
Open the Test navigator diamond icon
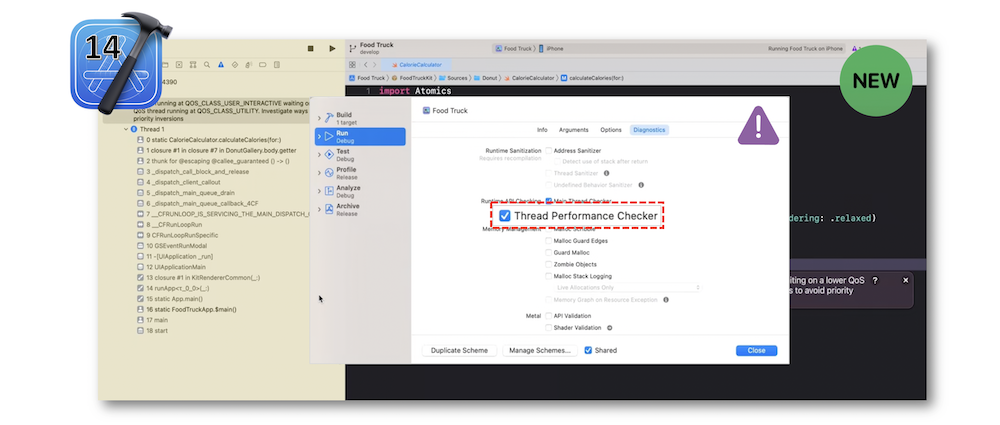(x=235, y=64)
